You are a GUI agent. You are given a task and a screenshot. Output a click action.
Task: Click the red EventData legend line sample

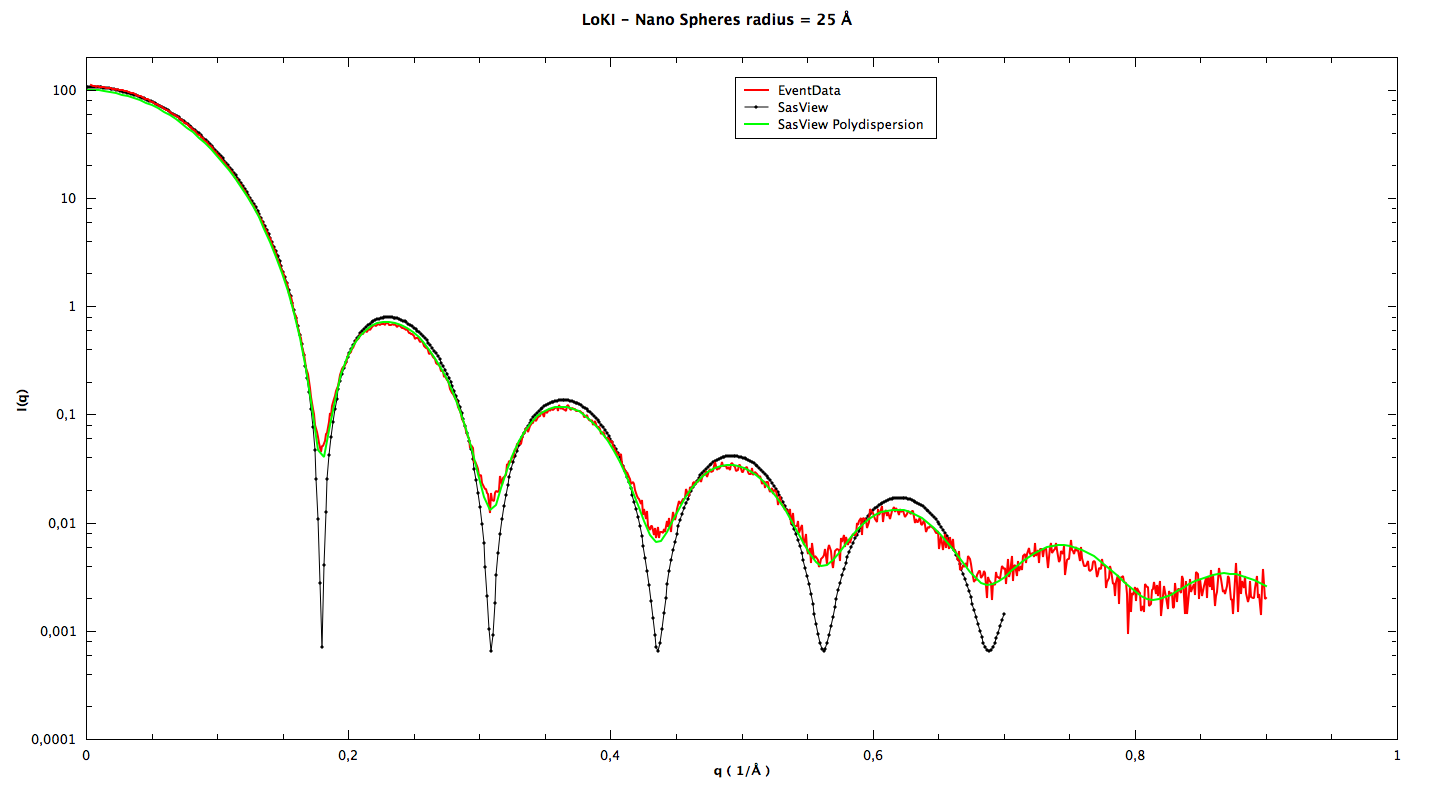click(756, 91)
